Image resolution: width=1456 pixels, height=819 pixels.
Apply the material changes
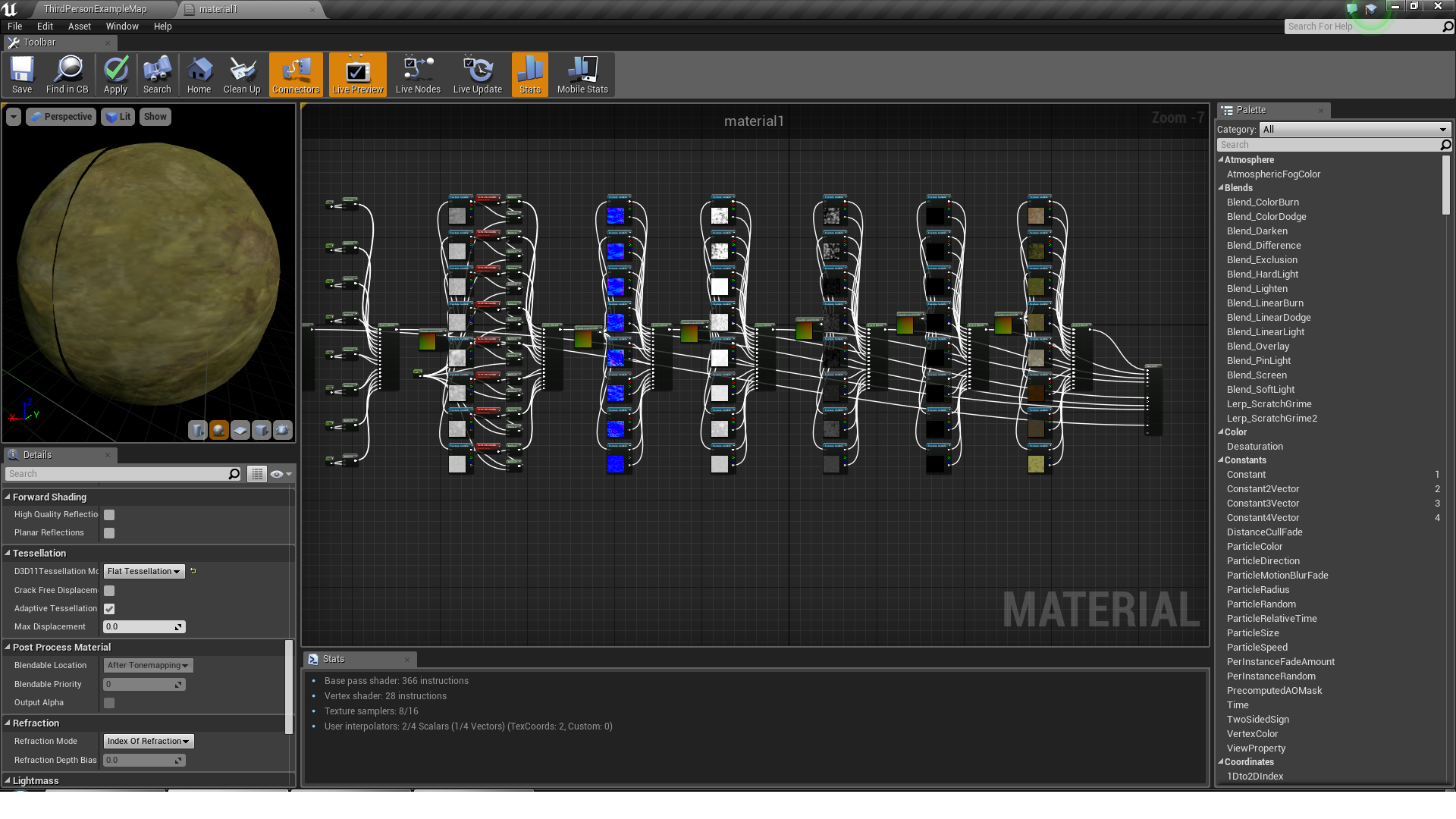coord(115,74)
